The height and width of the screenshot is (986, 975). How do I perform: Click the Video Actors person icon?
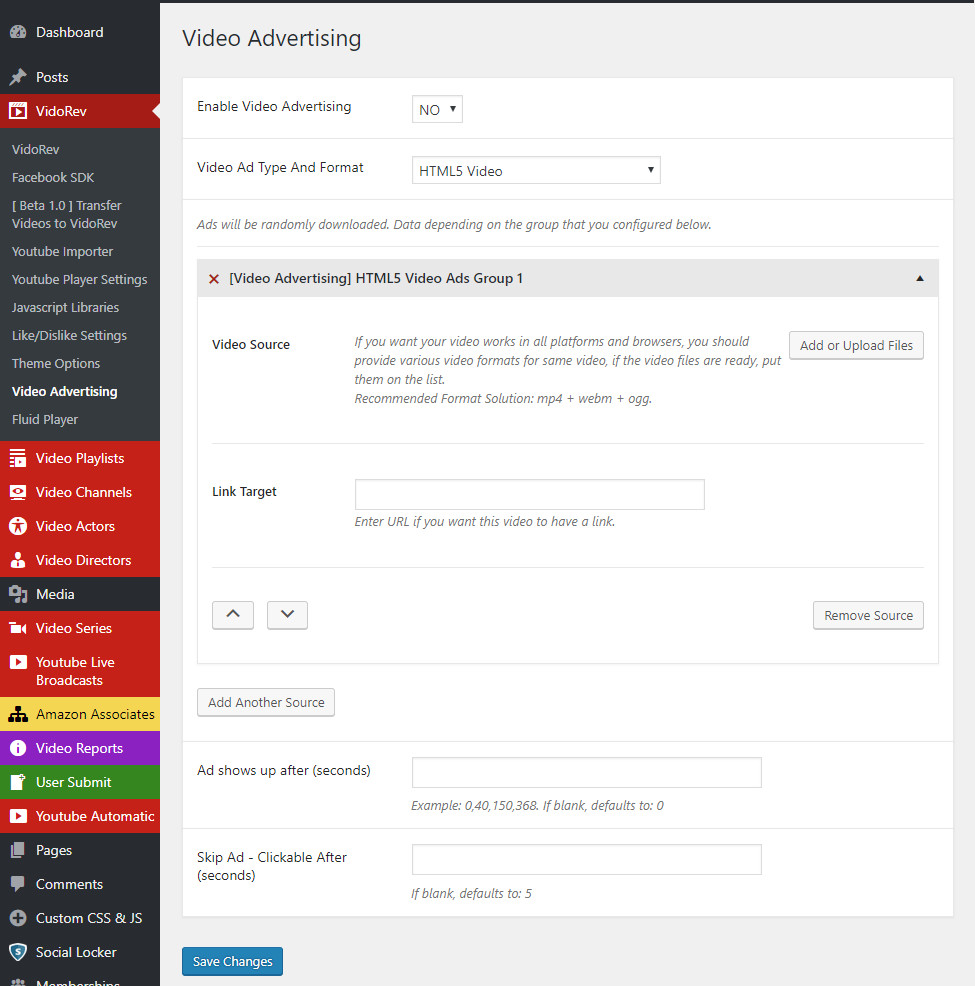18,526
